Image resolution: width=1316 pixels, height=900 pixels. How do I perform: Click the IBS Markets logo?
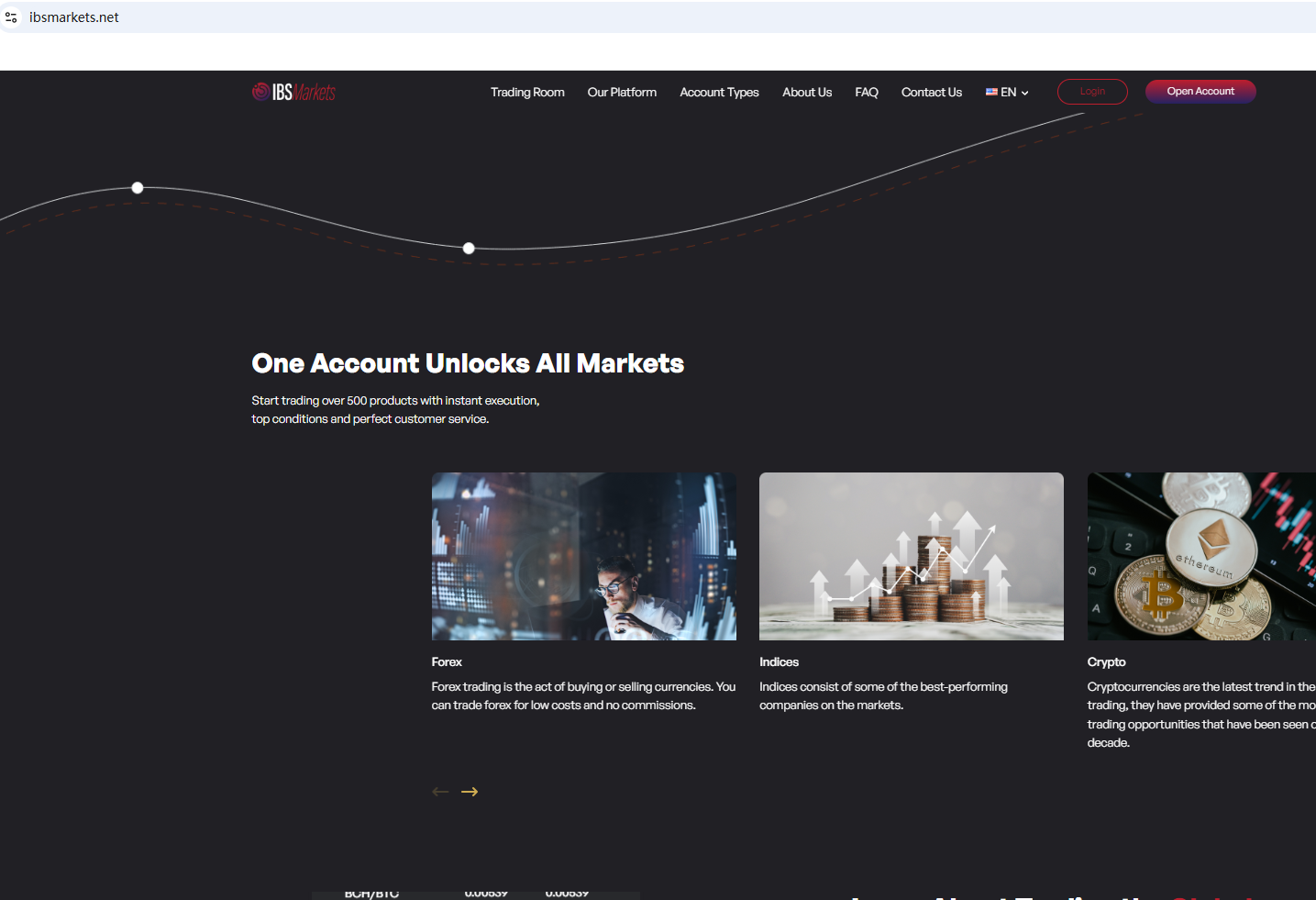[x=293, y=92]
